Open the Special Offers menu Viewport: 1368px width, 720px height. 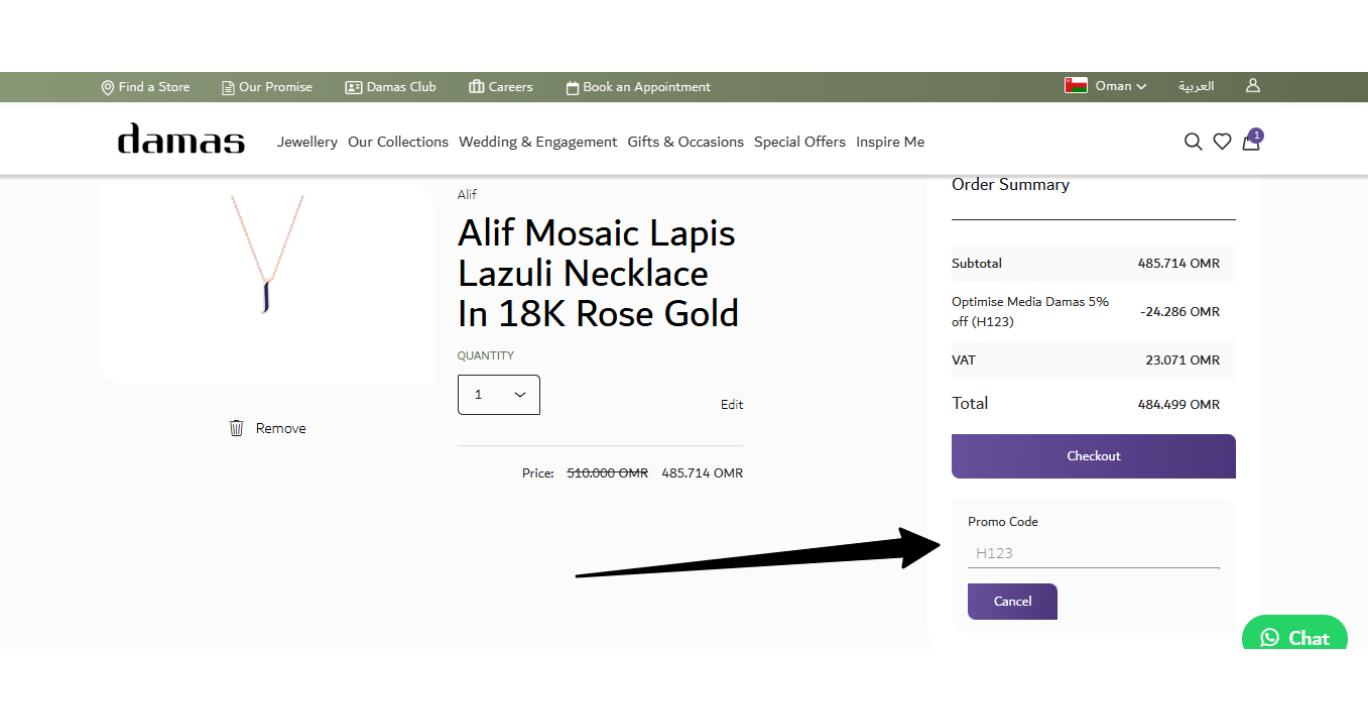pyautogui.click(x=800, y=142)
